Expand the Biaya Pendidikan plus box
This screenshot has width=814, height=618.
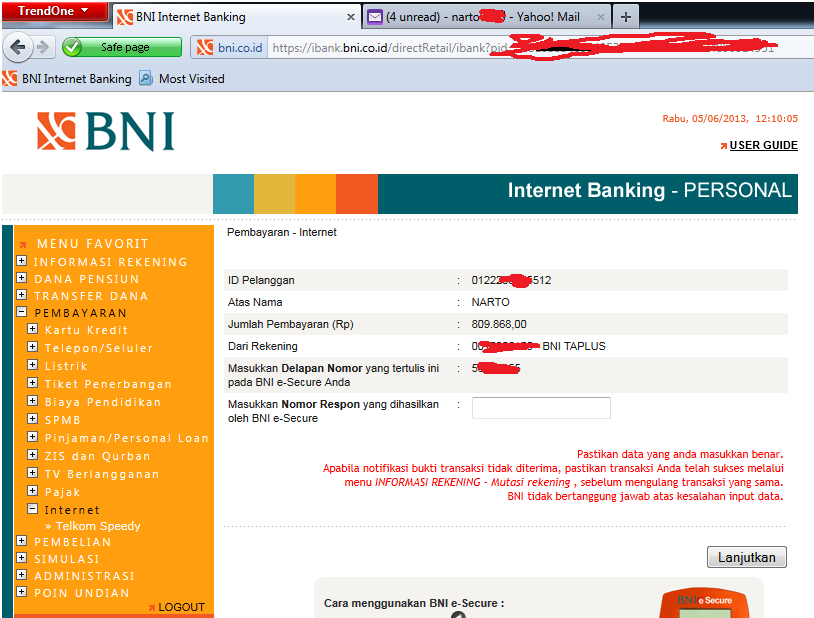pyautogui.click(x=33, y=401)
